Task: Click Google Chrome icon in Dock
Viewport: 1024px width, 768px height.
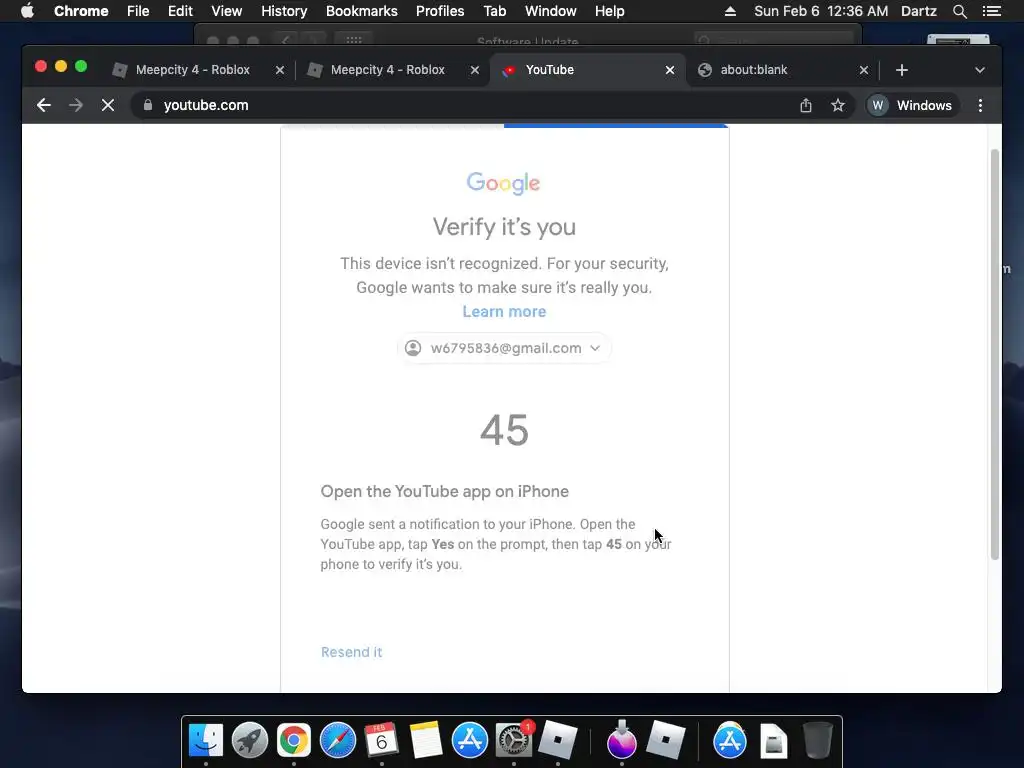Action: pos(293,740)
